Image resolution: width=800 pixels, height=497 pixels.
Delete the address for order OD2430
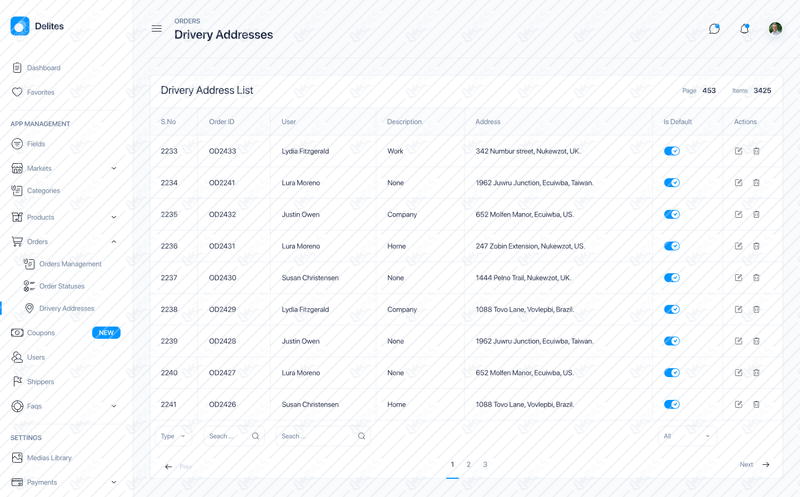756,278
